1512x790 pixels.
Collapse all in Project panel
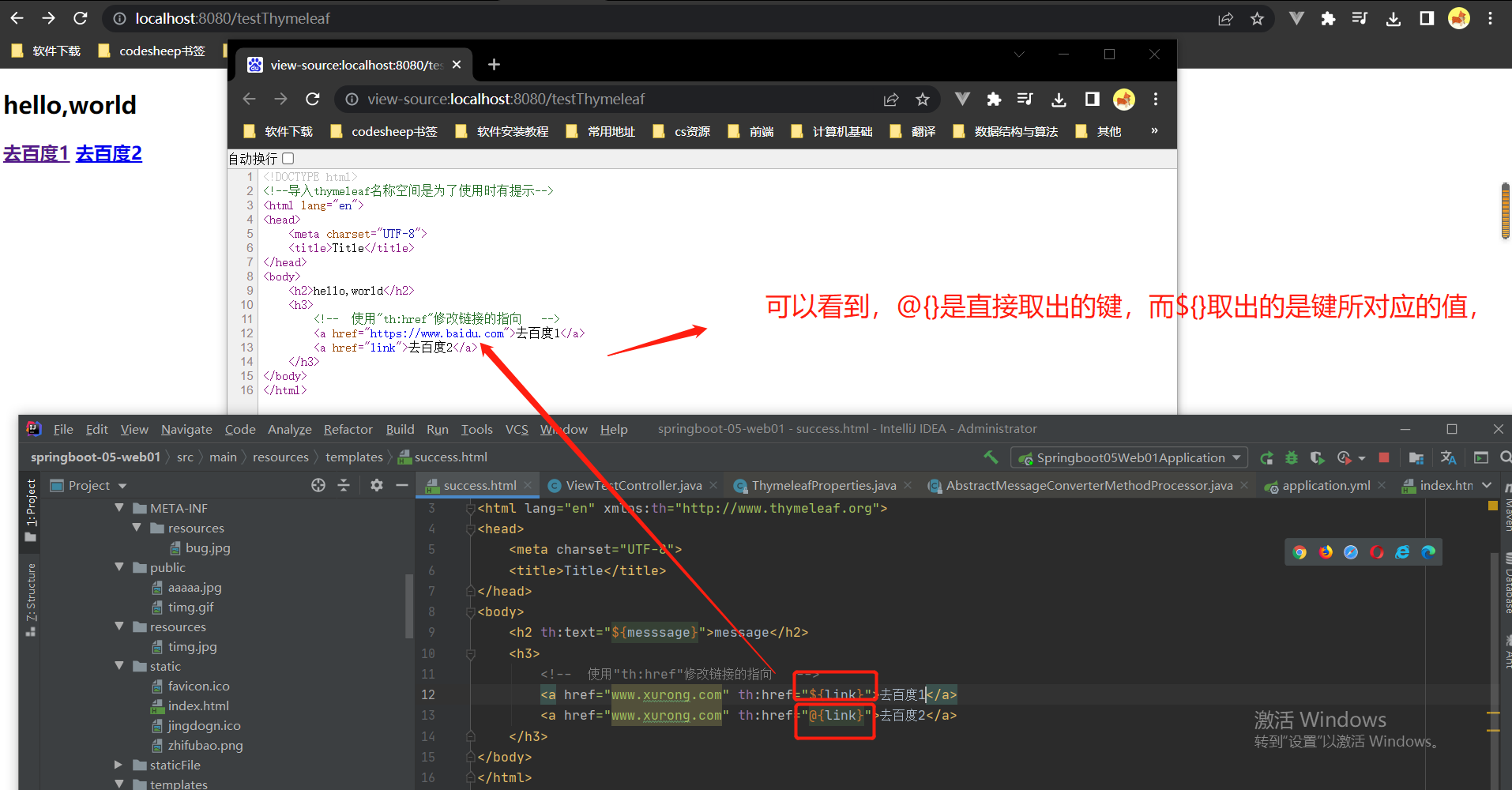[344, 485]
